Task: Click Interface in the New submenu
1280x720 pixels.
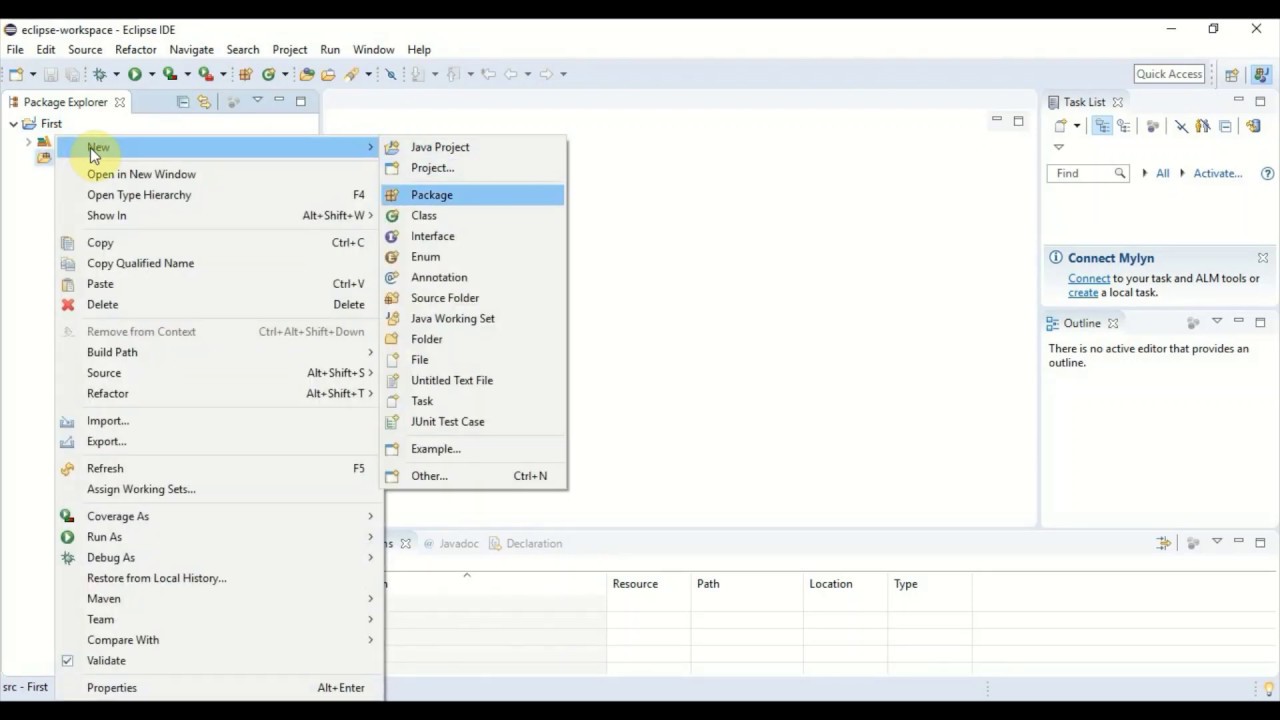Action: coord(473,236)
